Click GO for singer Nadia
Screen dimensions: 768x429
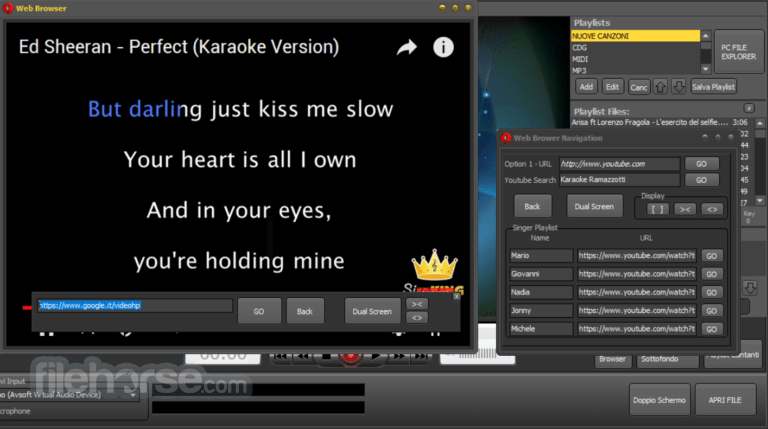pyautogui.click(x=711, y=292)
